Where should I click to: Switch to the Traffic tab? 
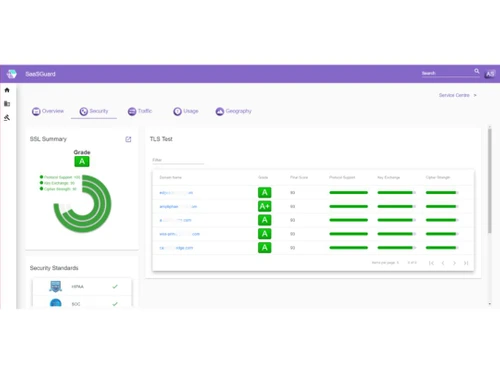click(140, 111)
